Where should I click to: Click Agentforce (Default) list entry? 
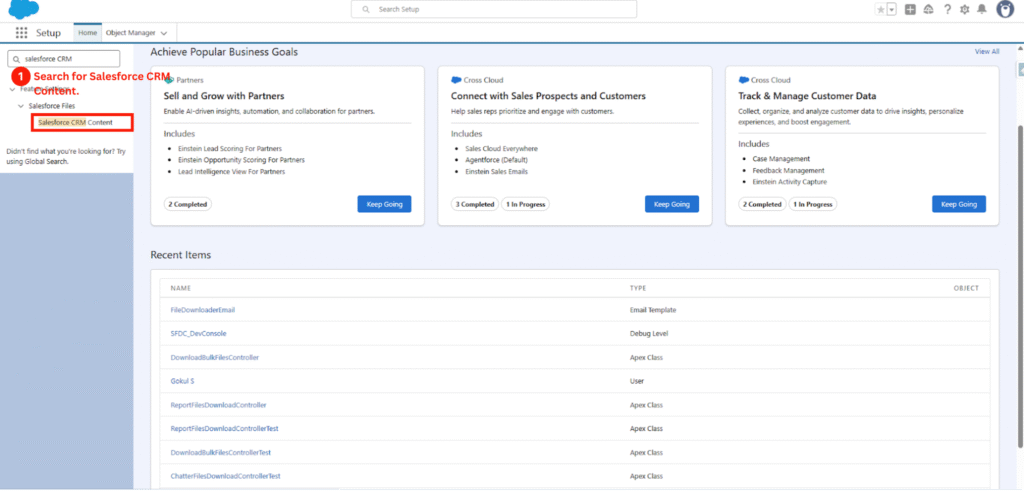(x=496, y=159)
